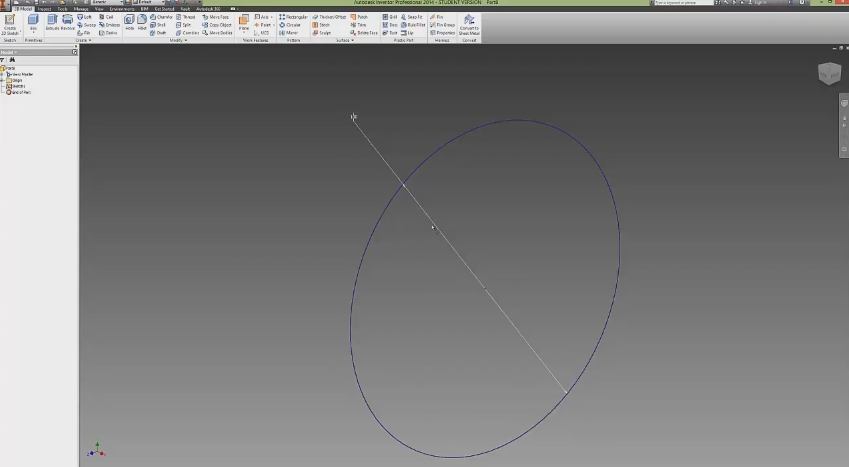849x467 pixels.
Task: Switch to the Environments tab
Action: [x=122, y=9]
